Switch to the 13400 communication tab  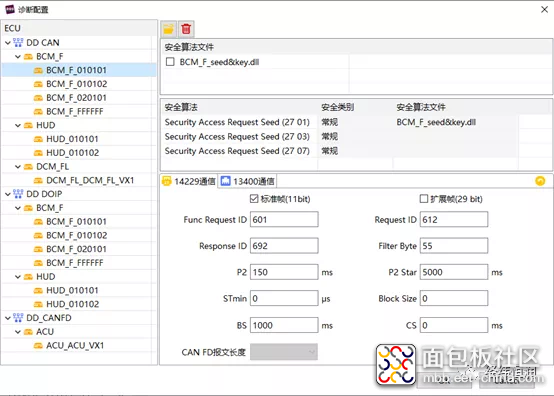click(247, 181)
